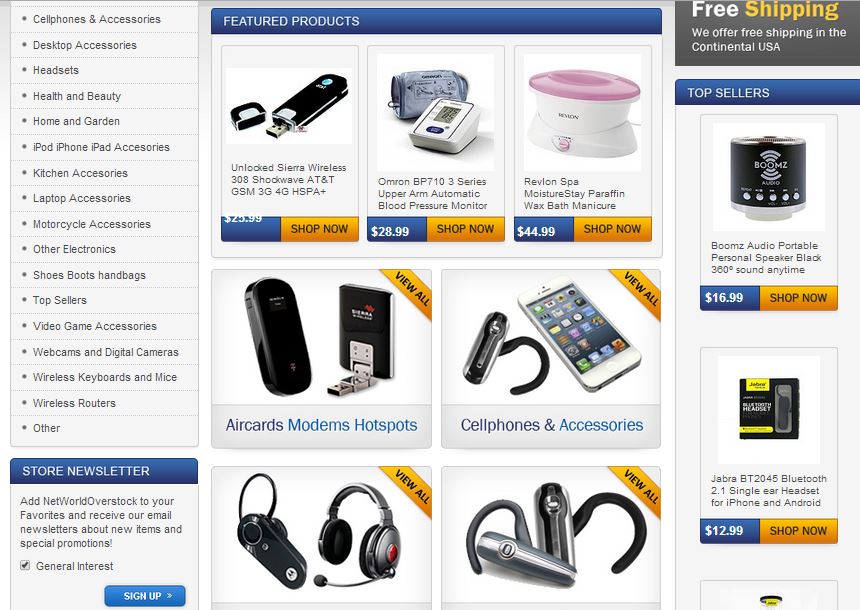Click SHOP NOW for the $12.99 Jabra headset
Viewport: 860px width, 610px height.
tap(798, 530)
